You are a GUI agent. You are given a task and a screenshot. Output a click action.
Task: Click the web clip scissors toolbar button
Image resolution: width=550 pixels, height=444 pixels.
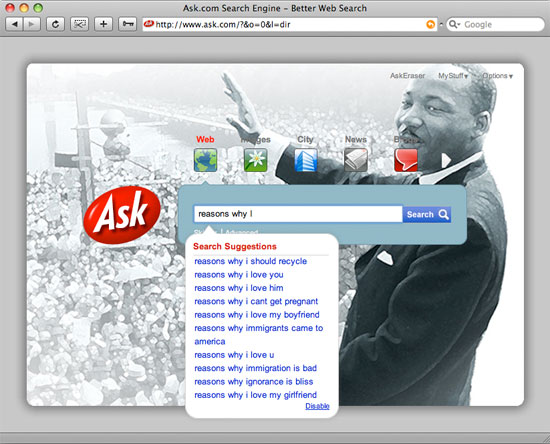click(79, 24)
